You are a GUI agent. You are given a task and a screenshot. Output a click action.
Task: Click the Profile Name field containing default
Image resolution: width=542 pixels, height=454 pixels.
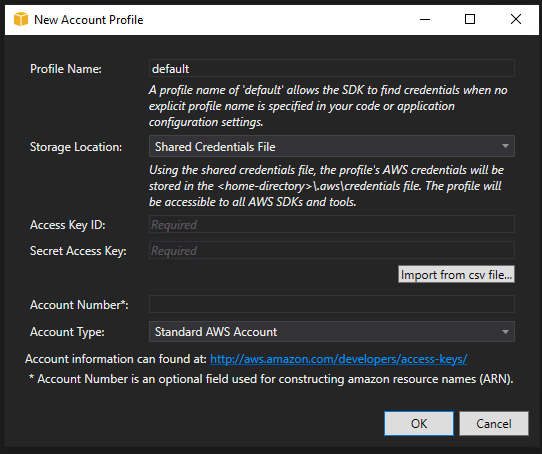[x=331, y=68]
